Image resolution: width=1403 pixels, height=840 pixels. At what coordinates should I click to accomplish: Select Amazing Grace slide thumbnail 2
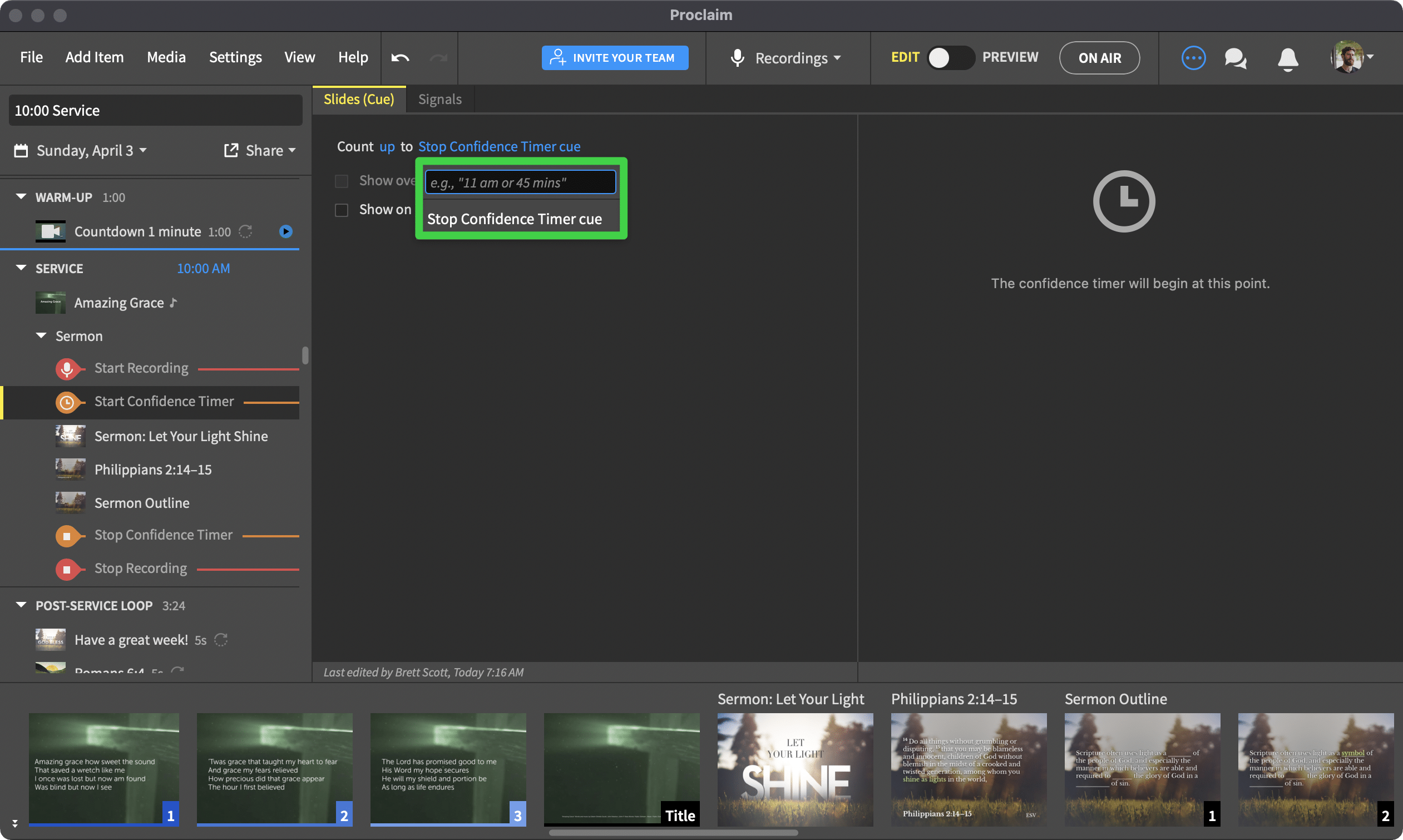point(274,769)
